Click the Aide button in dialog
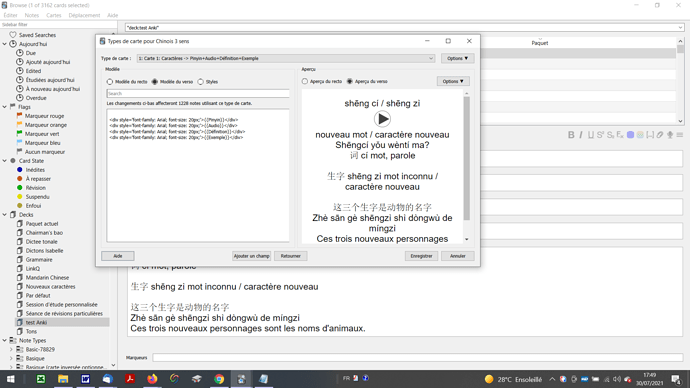 click(118, 256)
